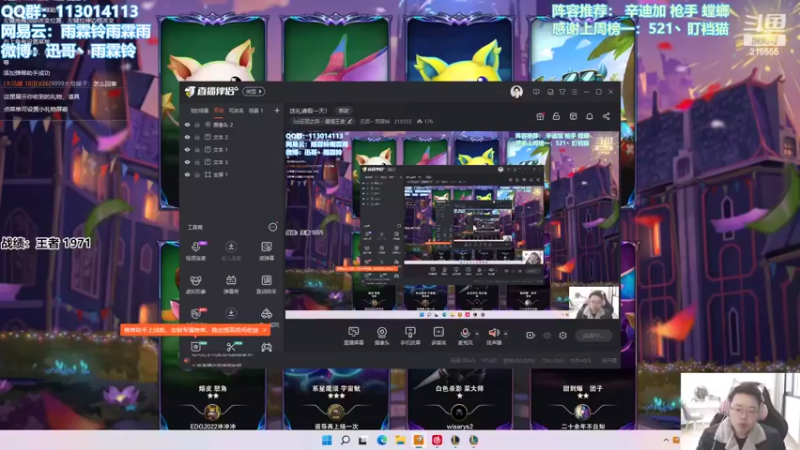Switch to the 可游戏 scene tab
The height and width of the screenshot is (450, 800).
click(x=236, y=110)
